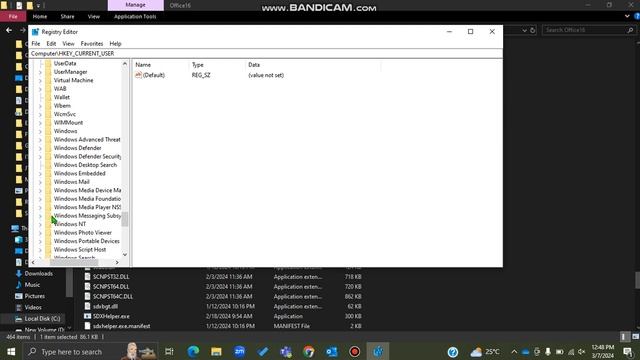The height and width of the screenshot is (360, 640).
Task: Open Share tab in File Explorer ribbon
Action: coord(67,16)
